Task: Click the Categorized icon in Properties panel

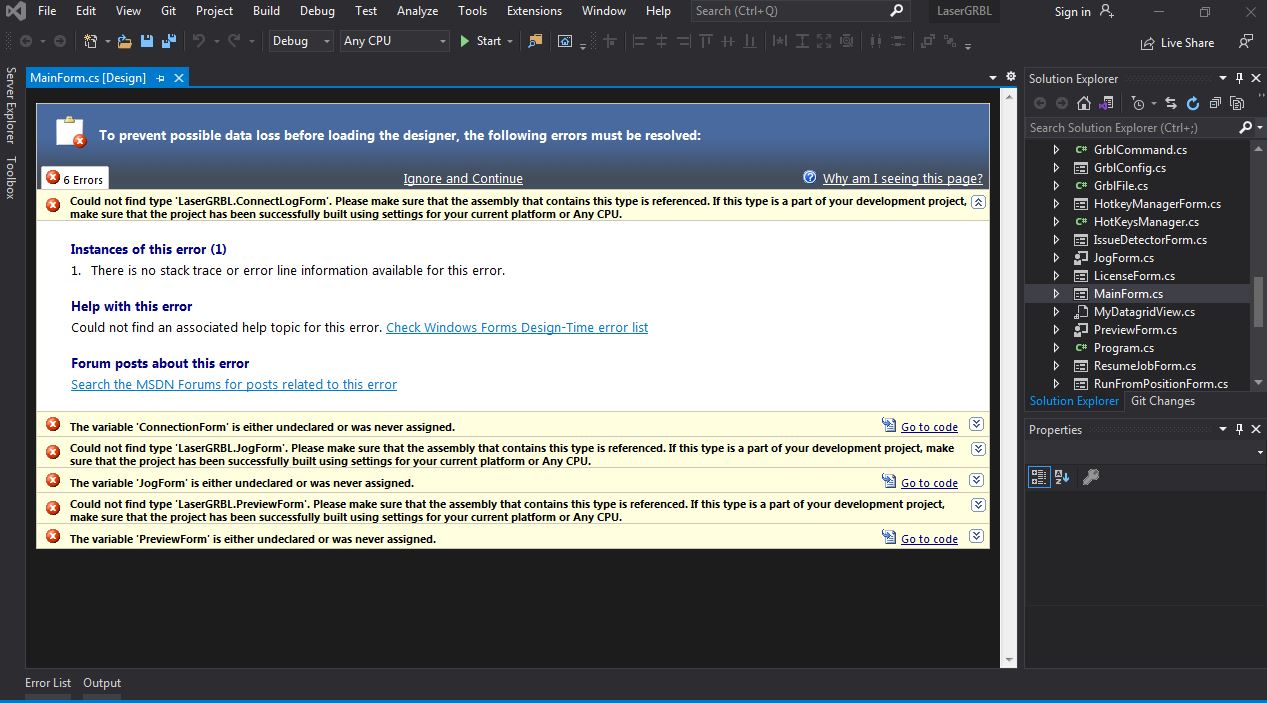Action: [x=1039, y=477]
